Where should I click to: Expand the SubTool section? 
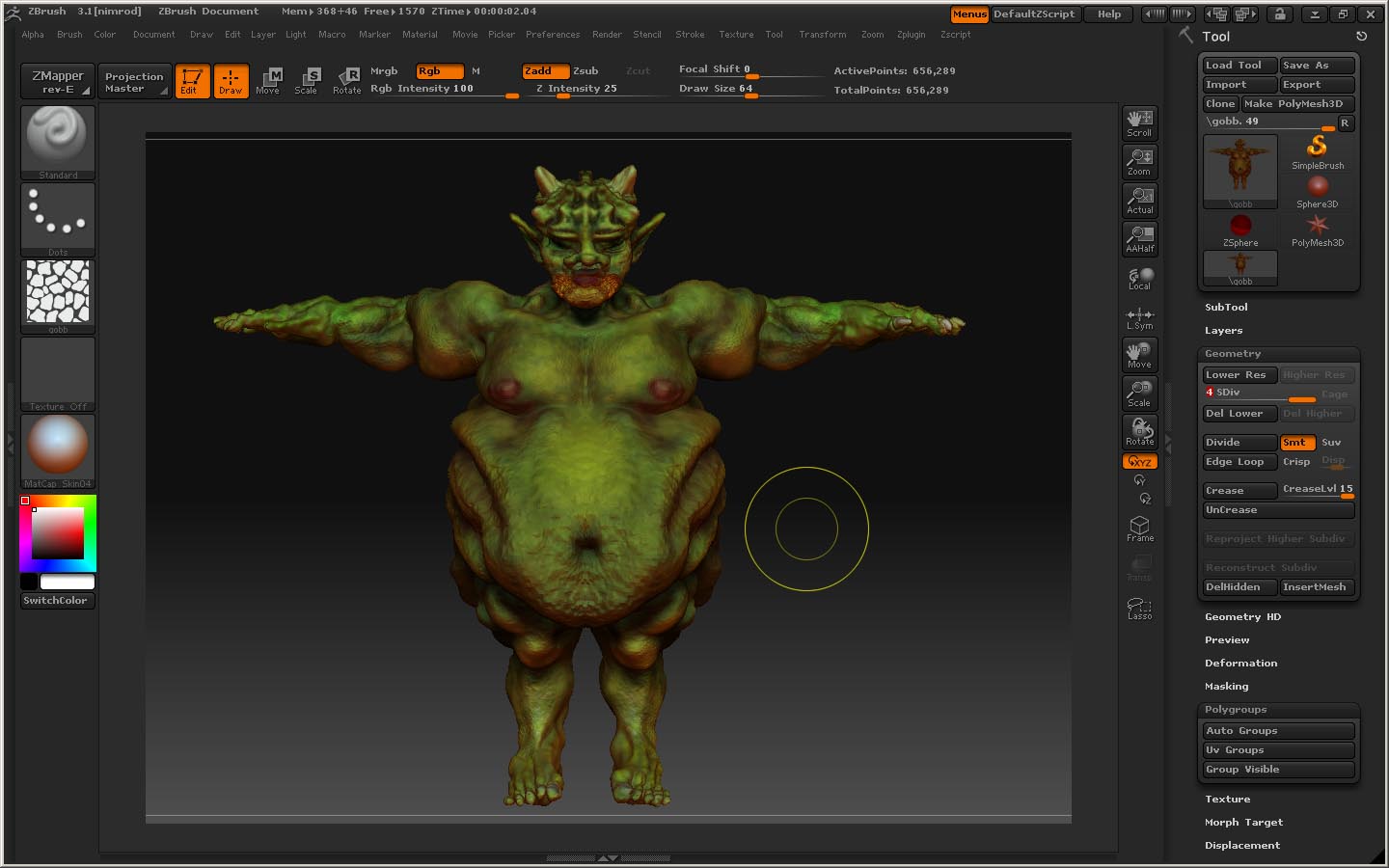(x=1226, y=308)
